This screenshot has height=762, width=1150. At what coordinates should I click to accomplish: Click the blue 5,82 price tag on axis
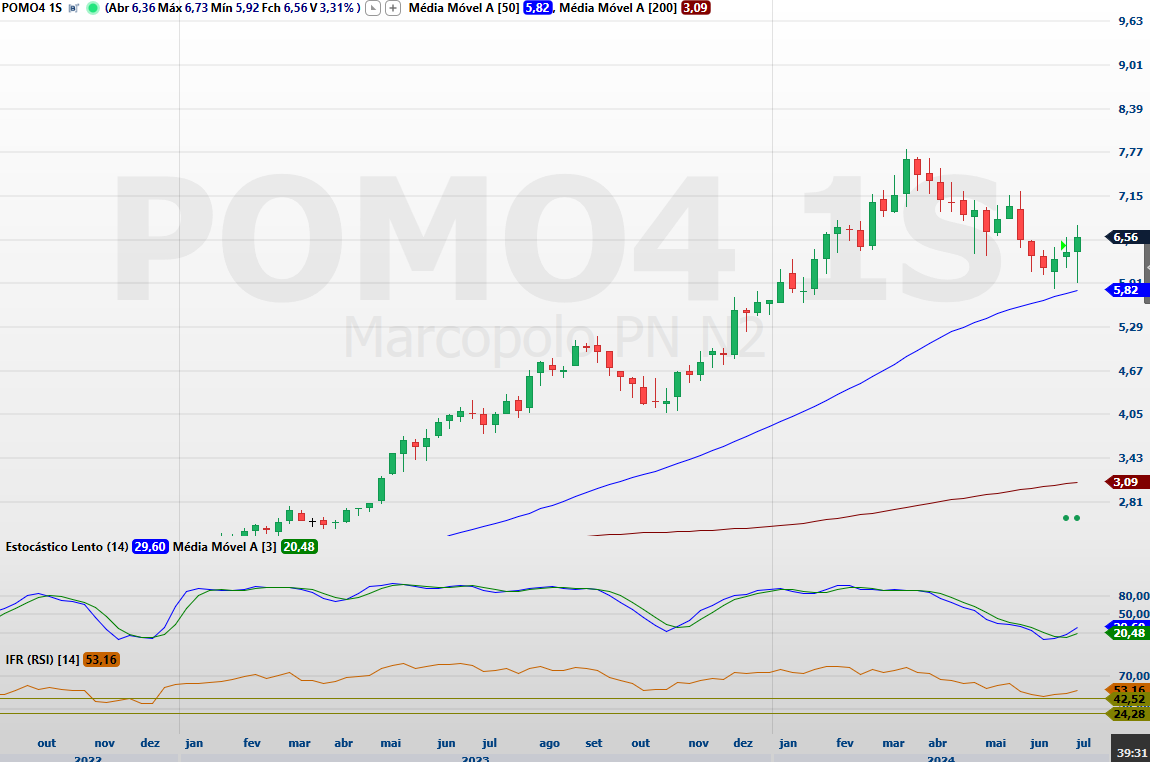pyautogui.click(x=1125, y=290)
